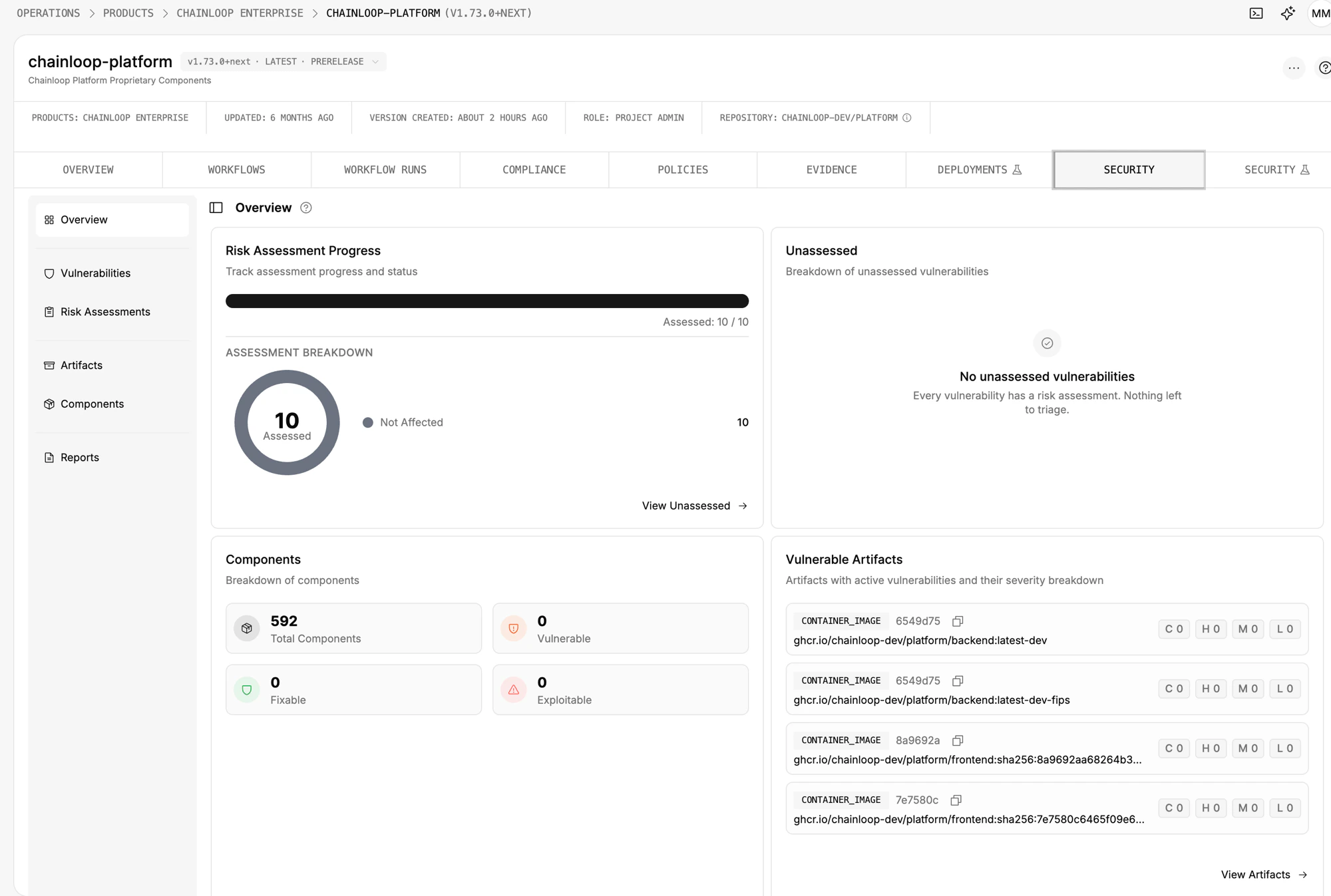This screenshot has height=896, width=1331.
Task: Click the risk assessment progress bar
Action: click(x=487, y=301)
